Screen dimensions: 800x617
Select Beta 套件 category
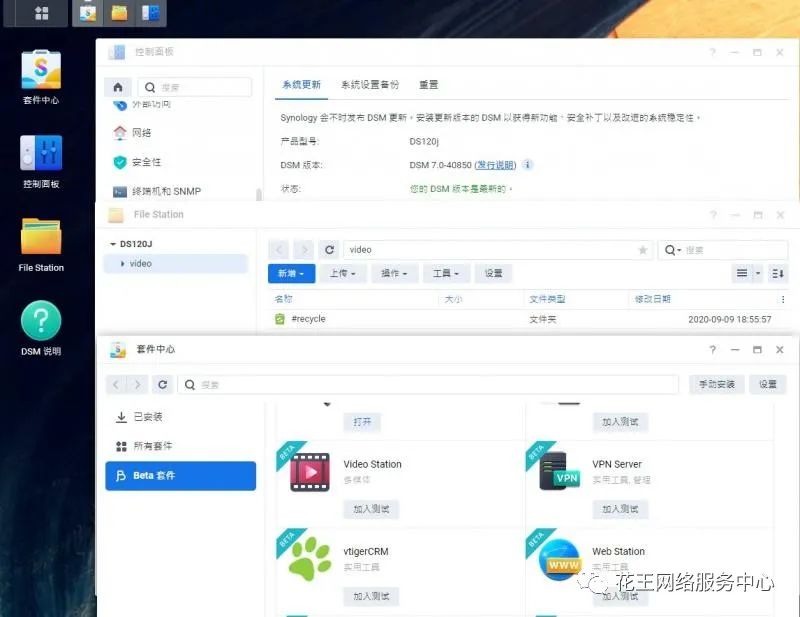pyautogui.click(x=181, y=476)
